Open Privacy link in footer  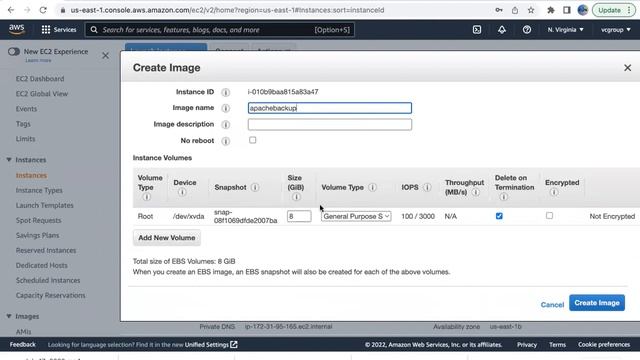point(527,345)
